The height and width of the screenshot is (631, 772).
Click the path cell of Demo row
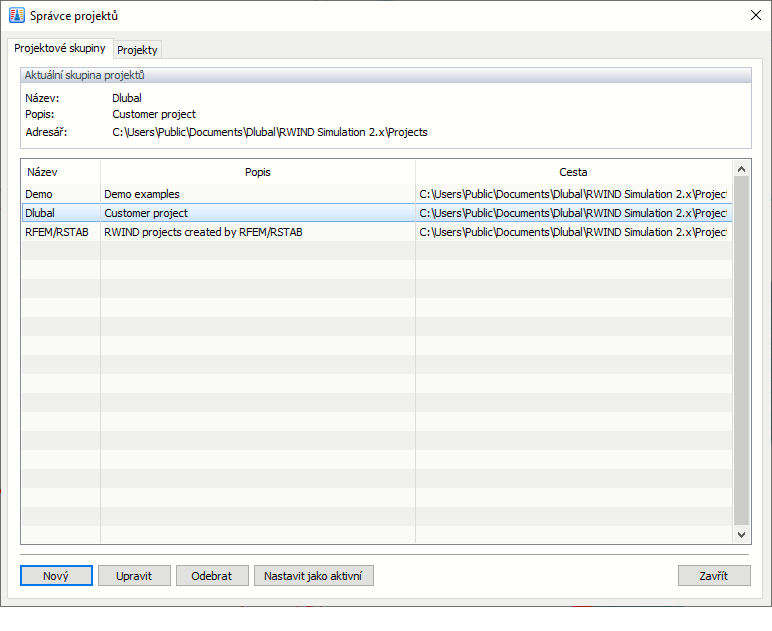574,194
